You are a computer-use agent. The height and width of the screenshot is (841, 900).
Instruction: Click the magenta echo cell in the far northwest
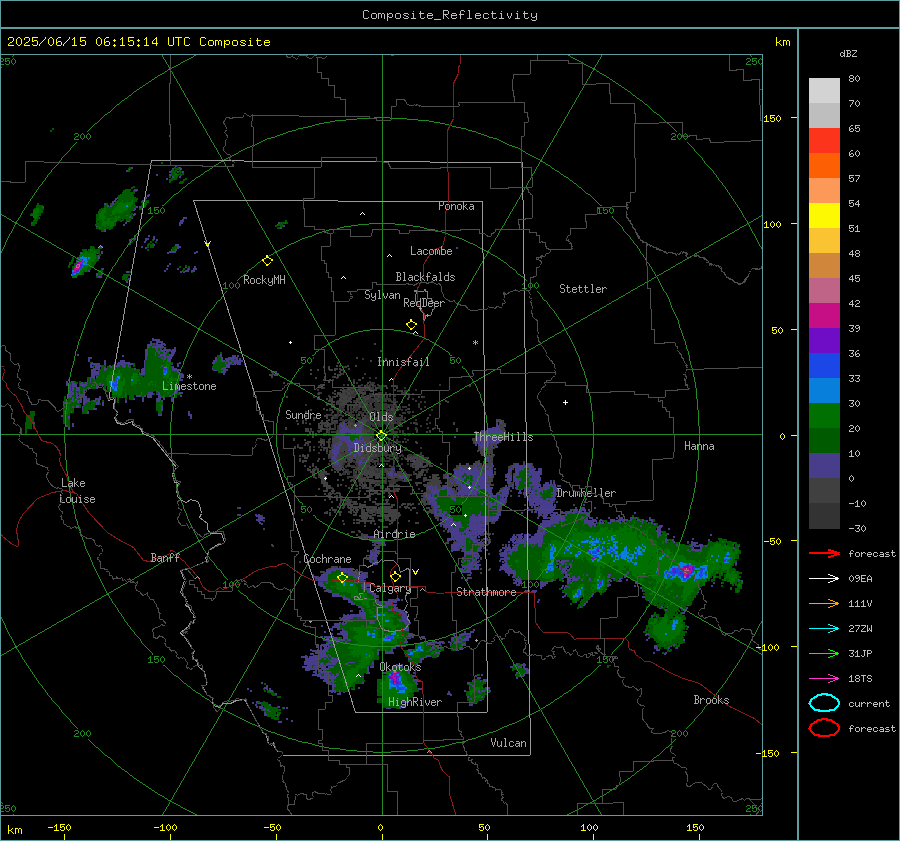79,266
